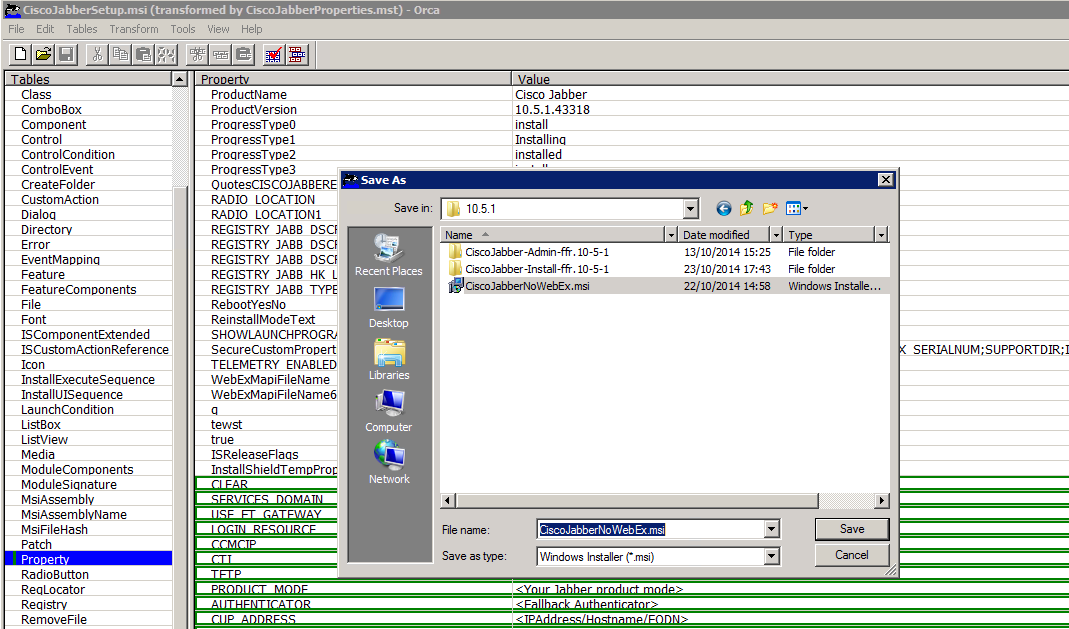Sort files by the Type column header

(828, 235)
